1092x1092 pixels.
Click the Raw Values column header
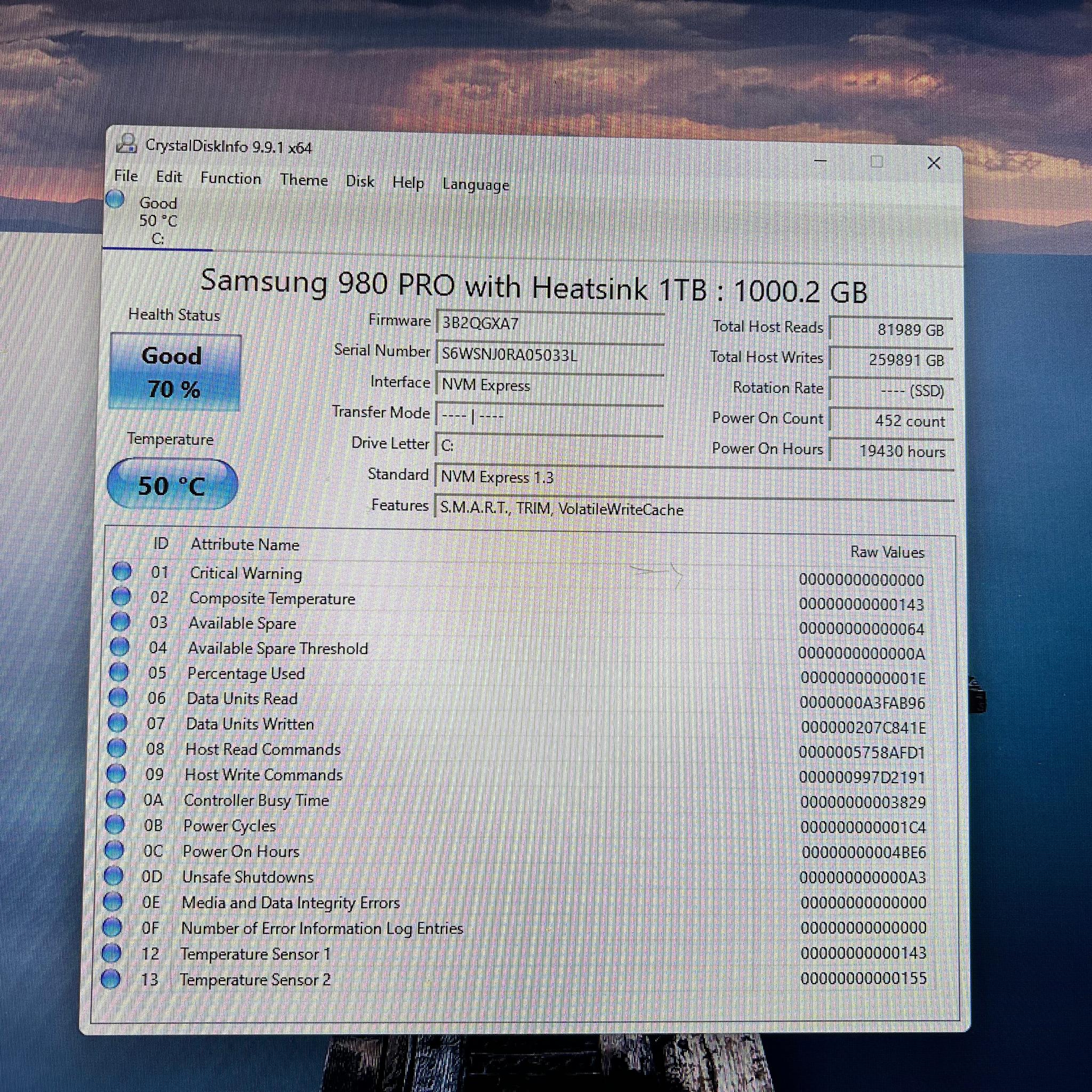[x=887, y=552]
